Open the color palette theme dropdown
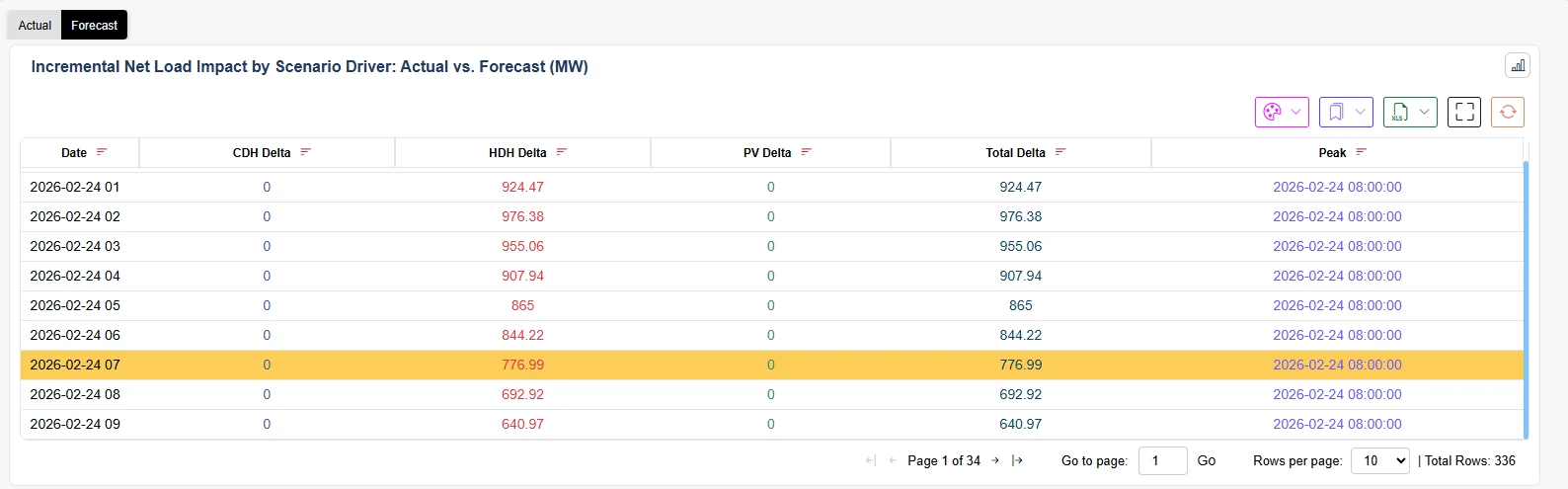 pyautogui.click(x=1282, y=112)
